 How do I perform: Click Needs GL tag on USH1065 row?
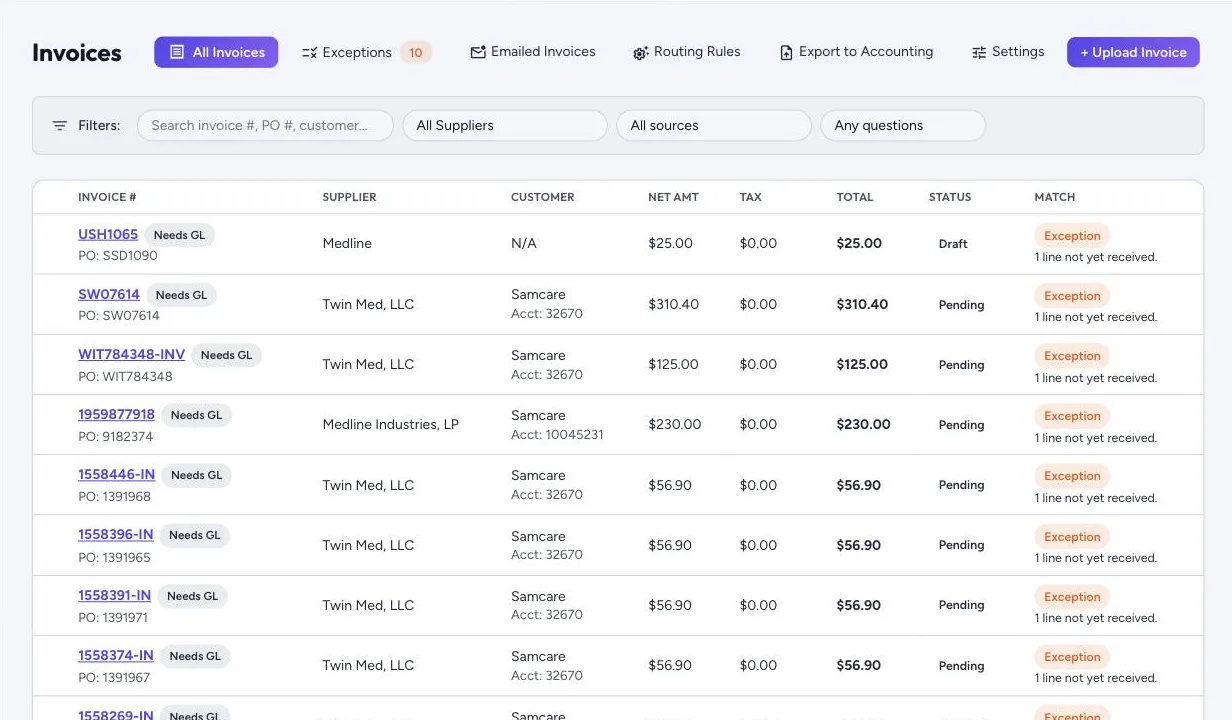[x=179, y=235]
